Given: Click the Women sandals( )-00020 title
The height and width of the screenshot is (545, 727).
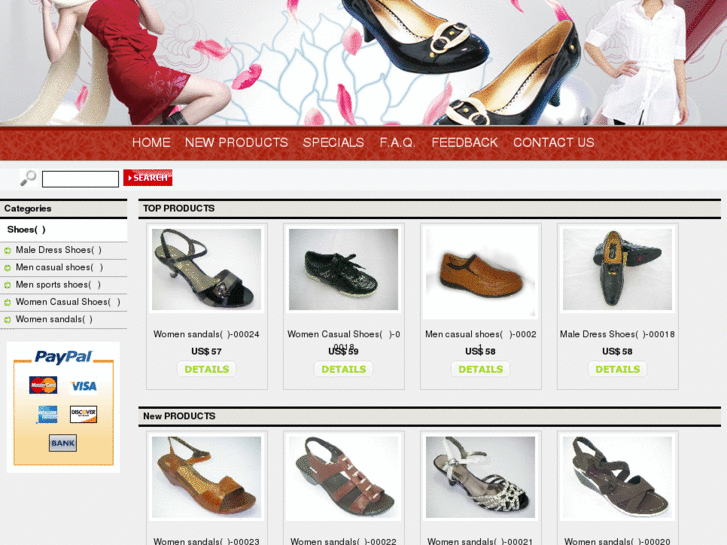Looking at the screenshot, I should click(x=617, y=541).
